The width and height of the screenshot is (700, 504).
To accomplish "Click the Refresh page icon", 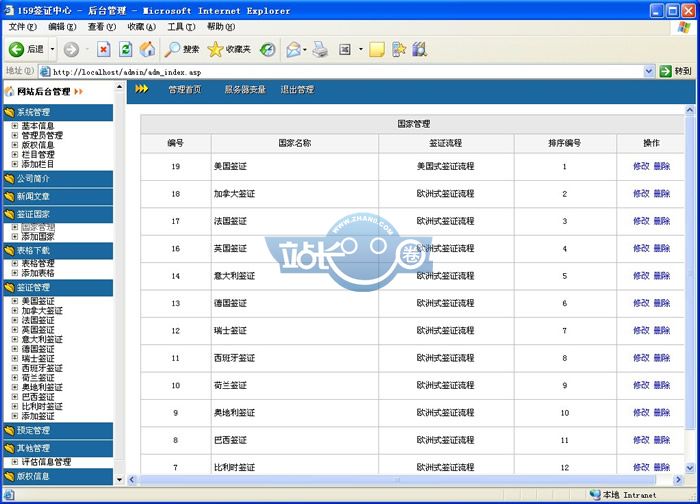I will point(125,49).
